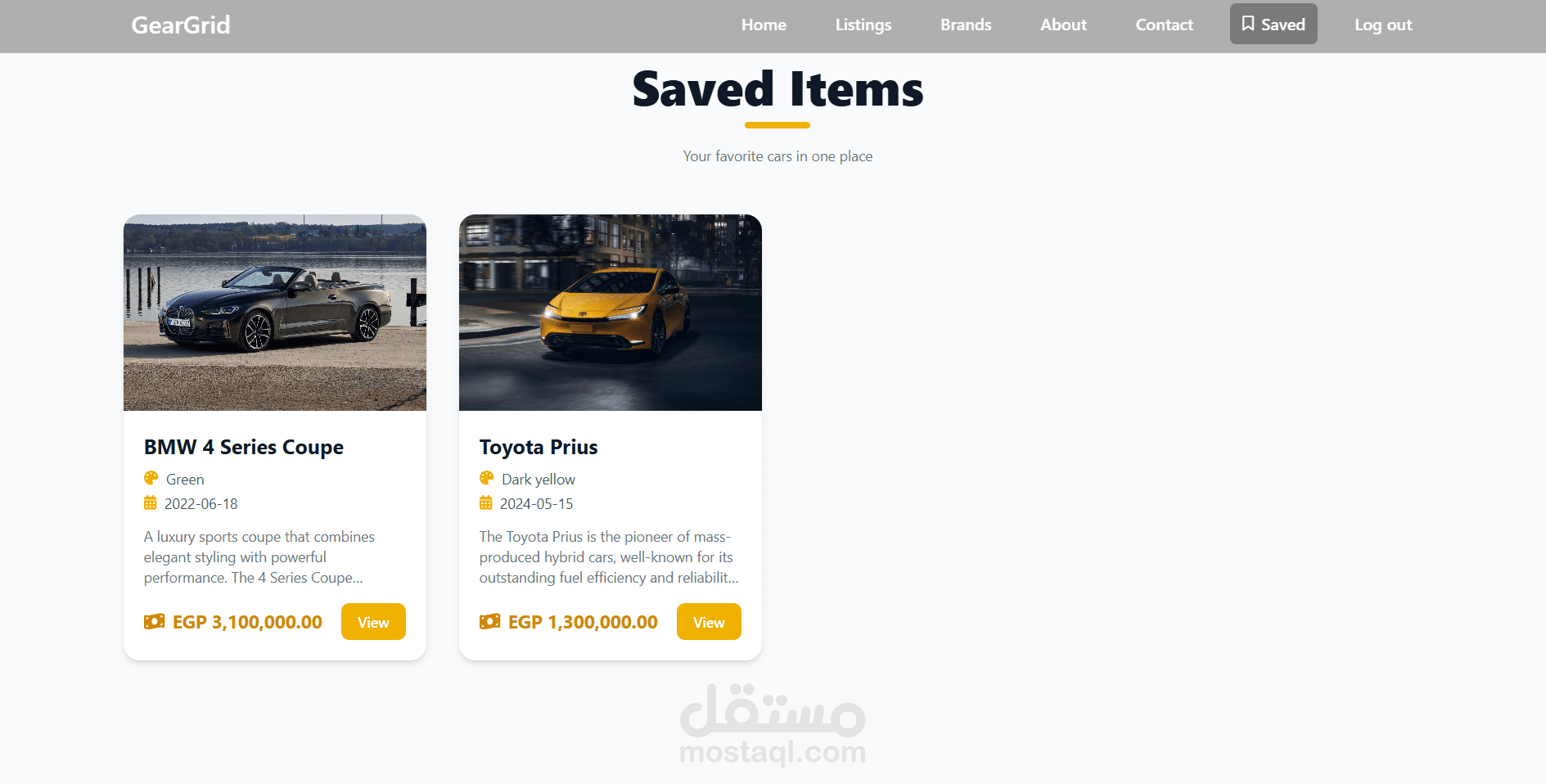This screenshot has height=784, width=1546.
Task: View the Toyota Prius listing
Action: click(x=709, y=622)
